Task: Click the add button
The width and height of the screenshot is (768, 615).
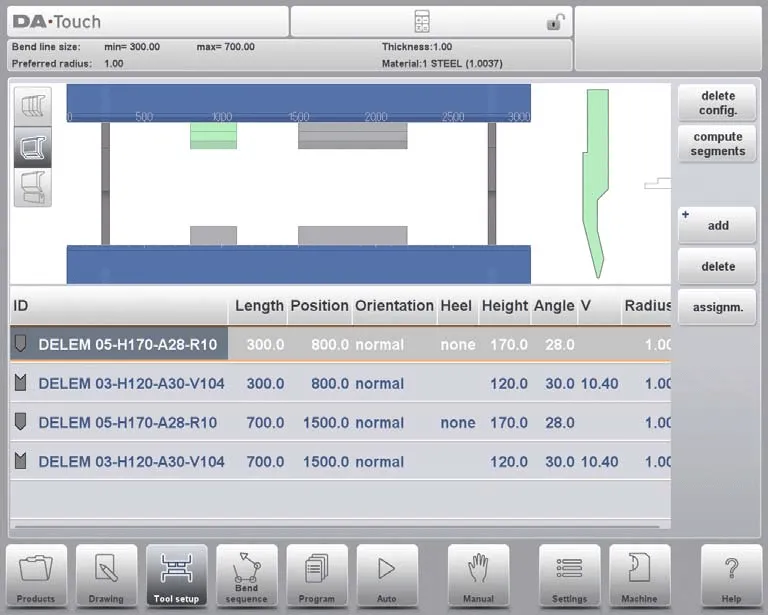Action: coord(717,226)
